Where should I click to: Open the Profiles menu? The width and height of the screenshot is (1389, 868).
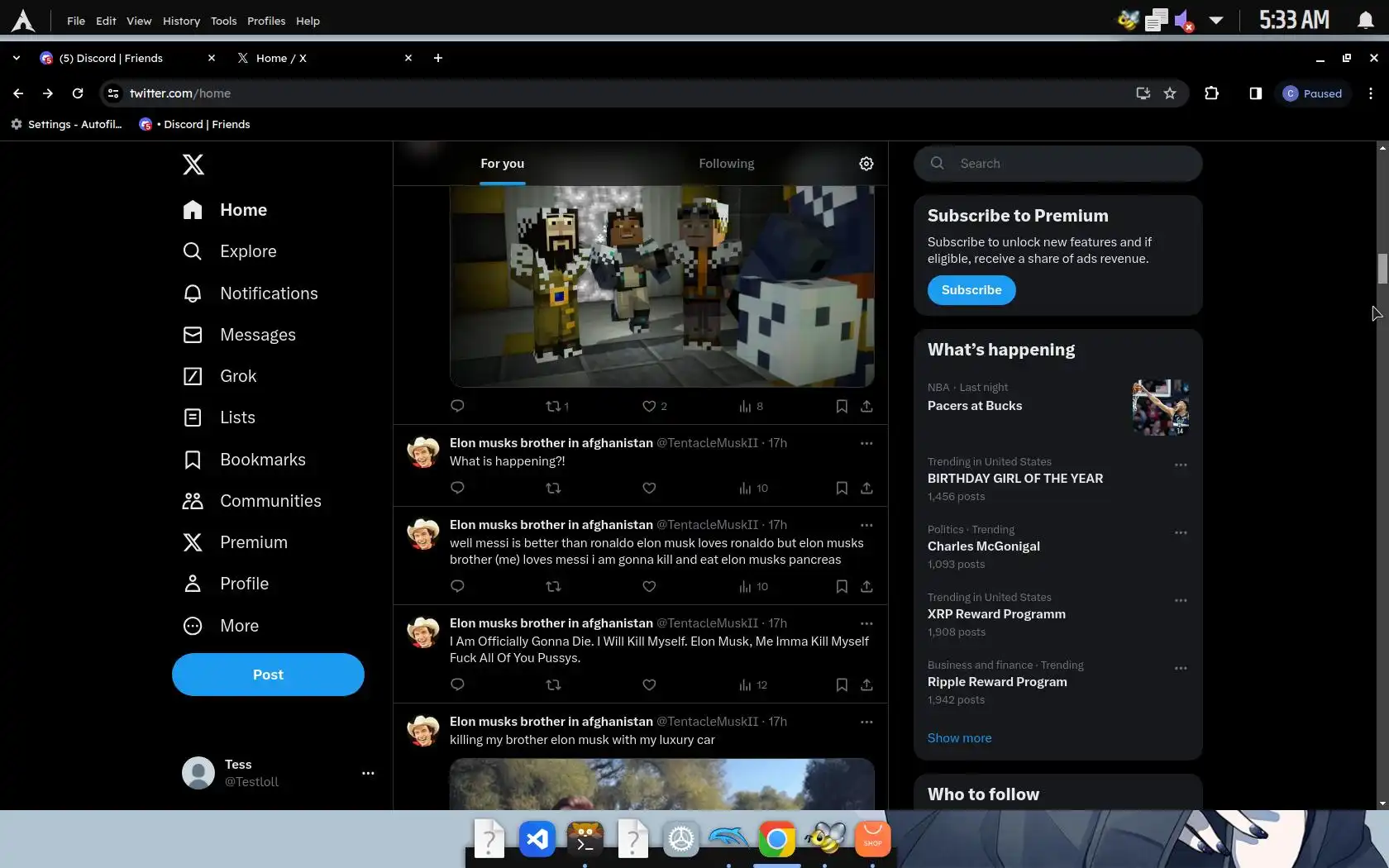(266, 21)
